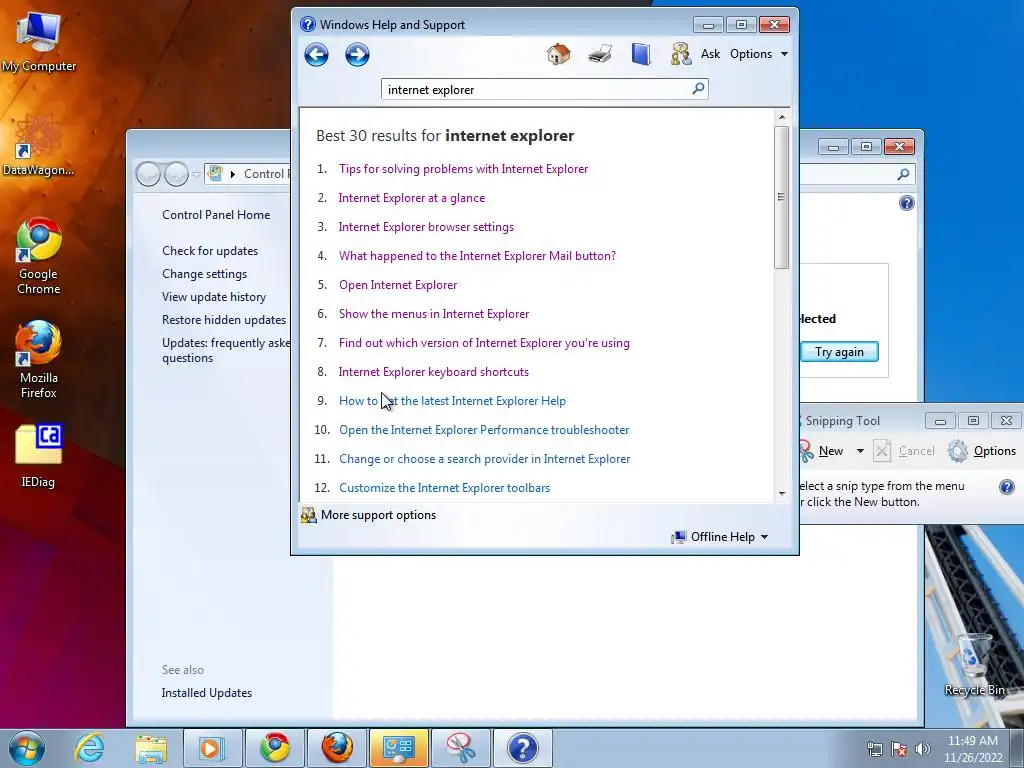Open Windows Explorer from the taskbar
Viewport: 1024px width, 768px height.
pos(151,748)
